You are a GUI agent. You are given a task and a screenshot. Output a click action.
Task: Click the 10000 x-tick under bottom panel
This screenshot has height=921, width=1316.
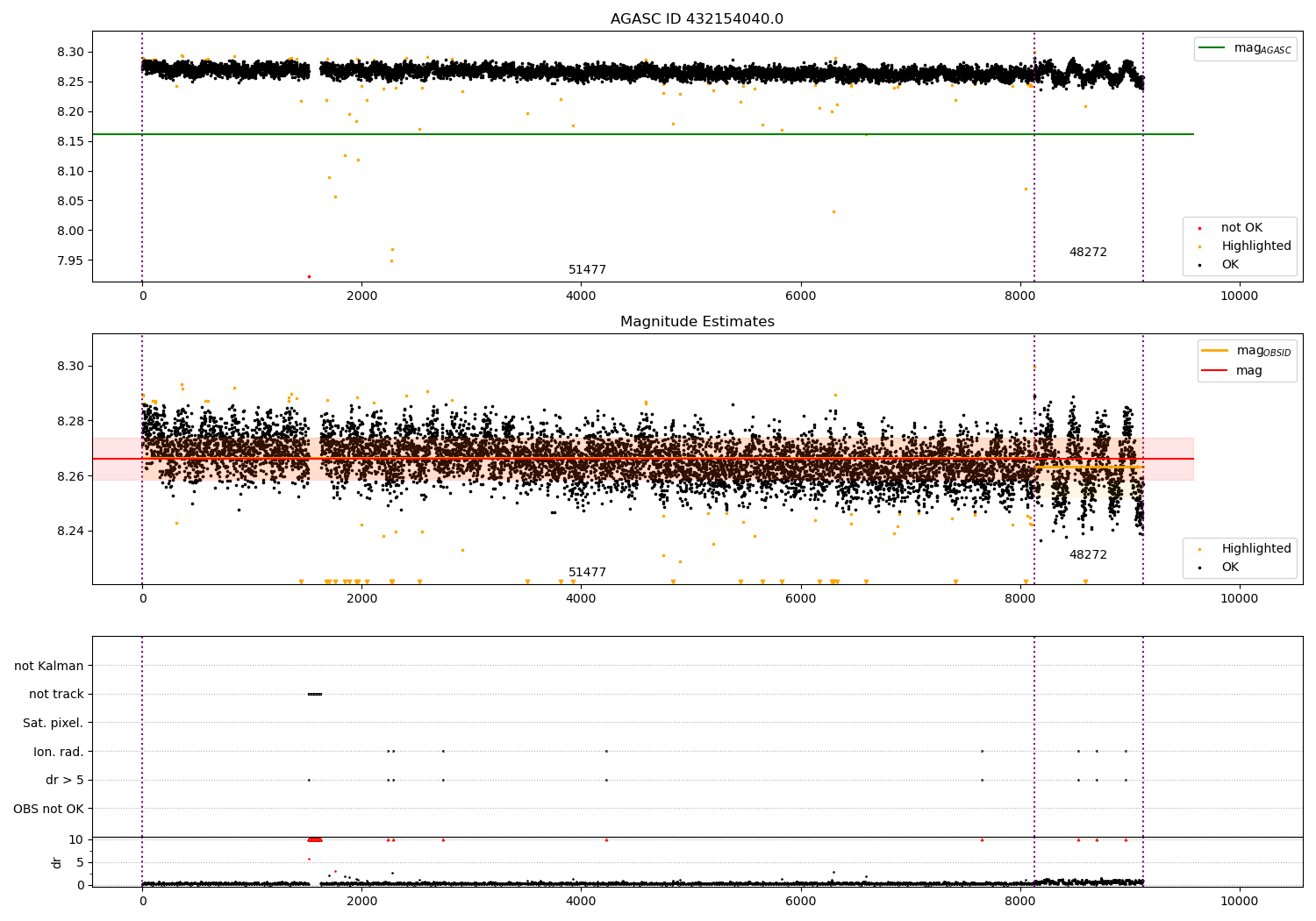pos(1240,901)
